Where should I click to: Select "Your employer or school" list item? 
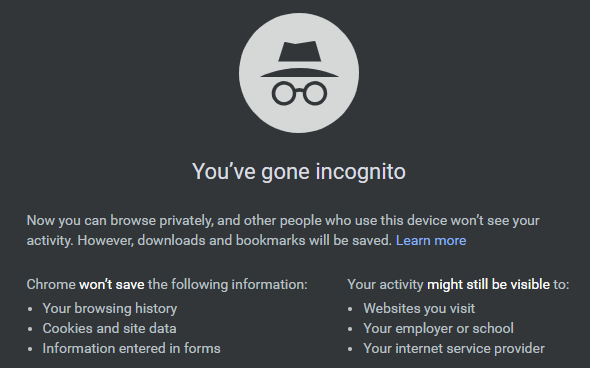pos(438,328)
